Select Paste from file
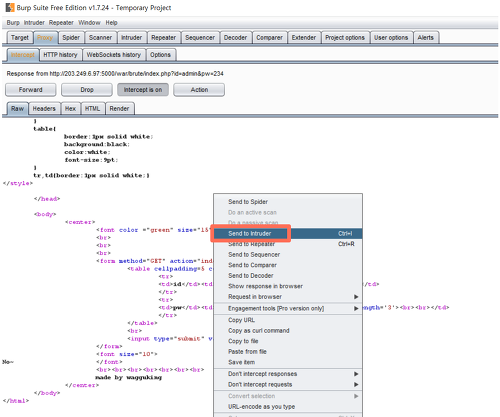 click(288, 352)
